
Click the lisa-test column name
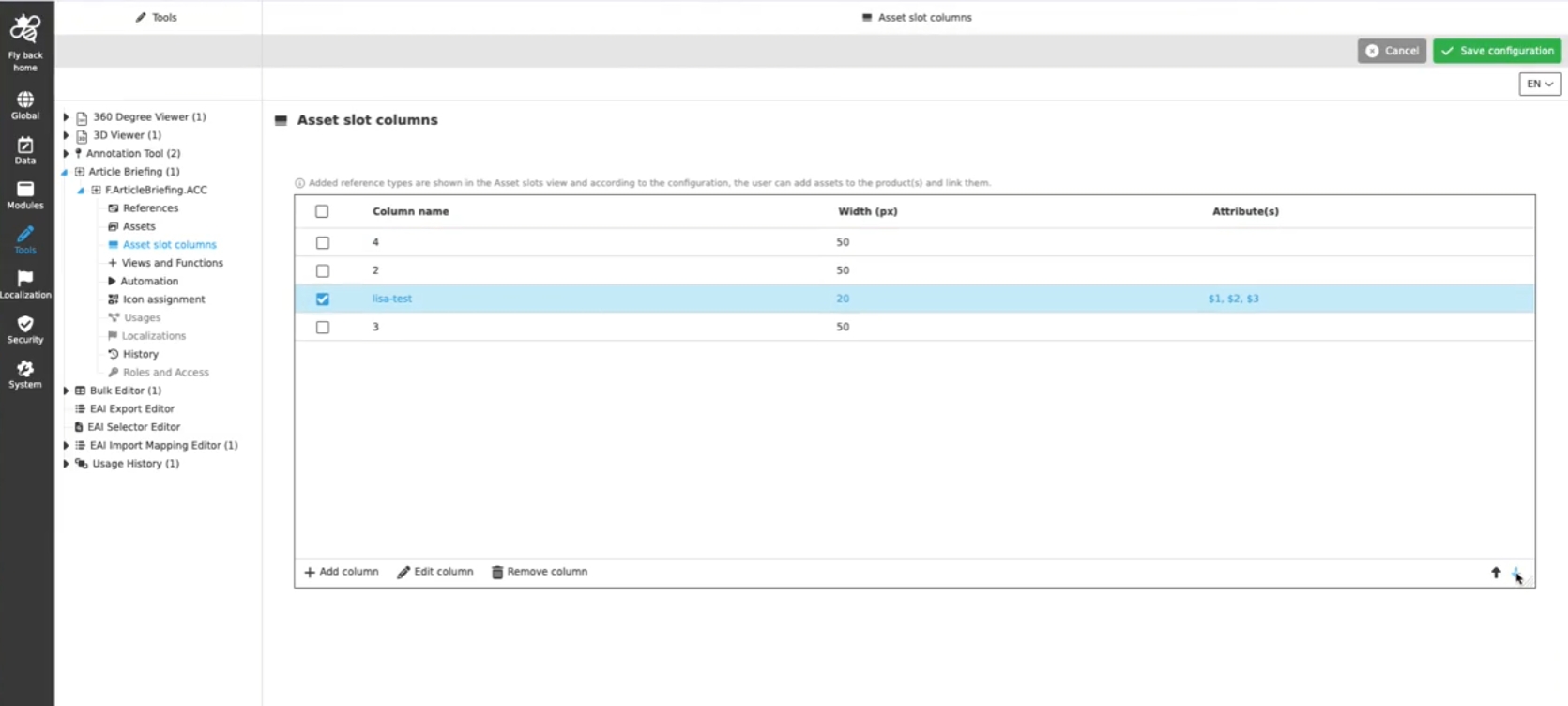pos(392,299)
